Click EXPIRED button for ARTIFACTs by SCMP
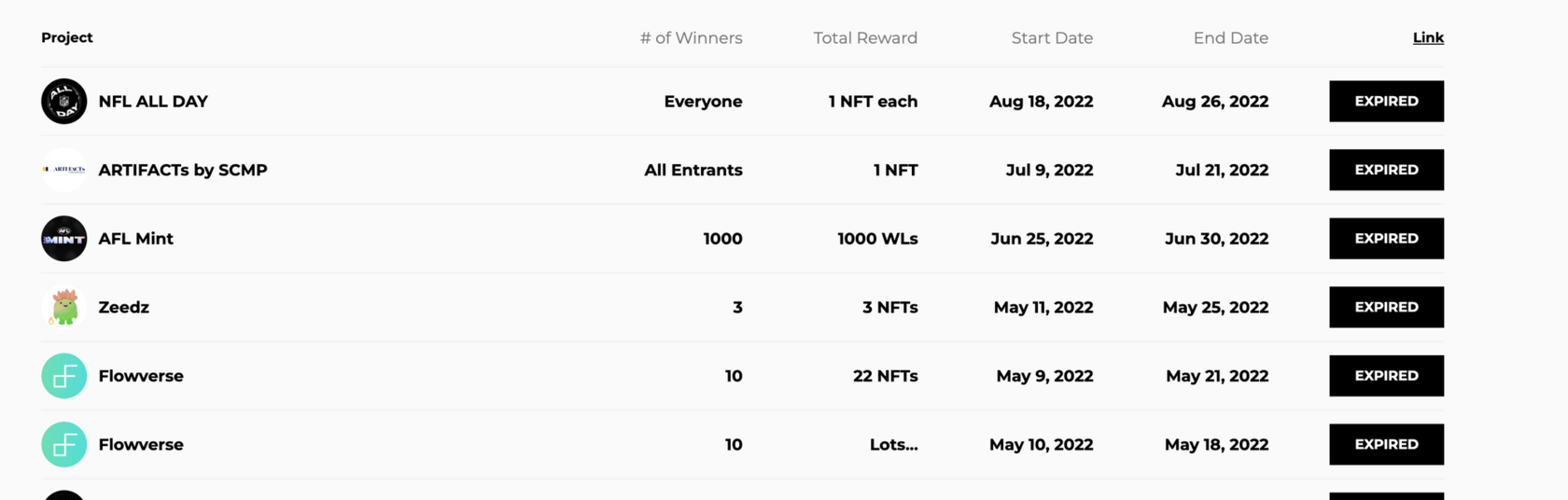The image size is (1568, 500). [x=1386, y=170]
